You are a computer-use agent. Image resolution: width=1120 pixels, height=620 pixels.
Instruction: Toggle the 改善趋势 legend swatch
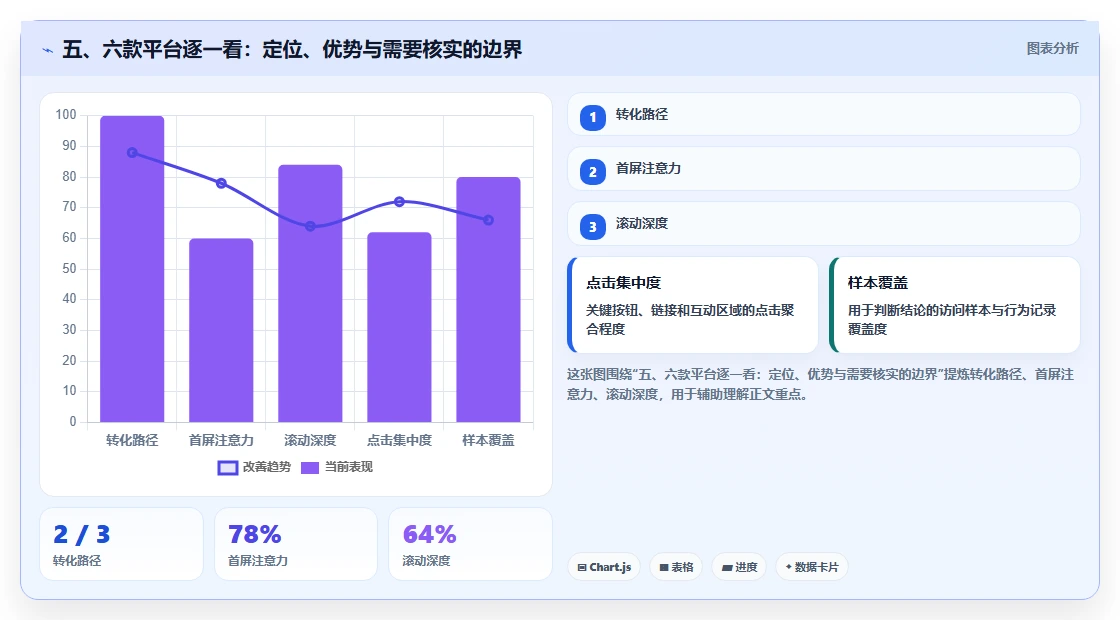(227, 468)
